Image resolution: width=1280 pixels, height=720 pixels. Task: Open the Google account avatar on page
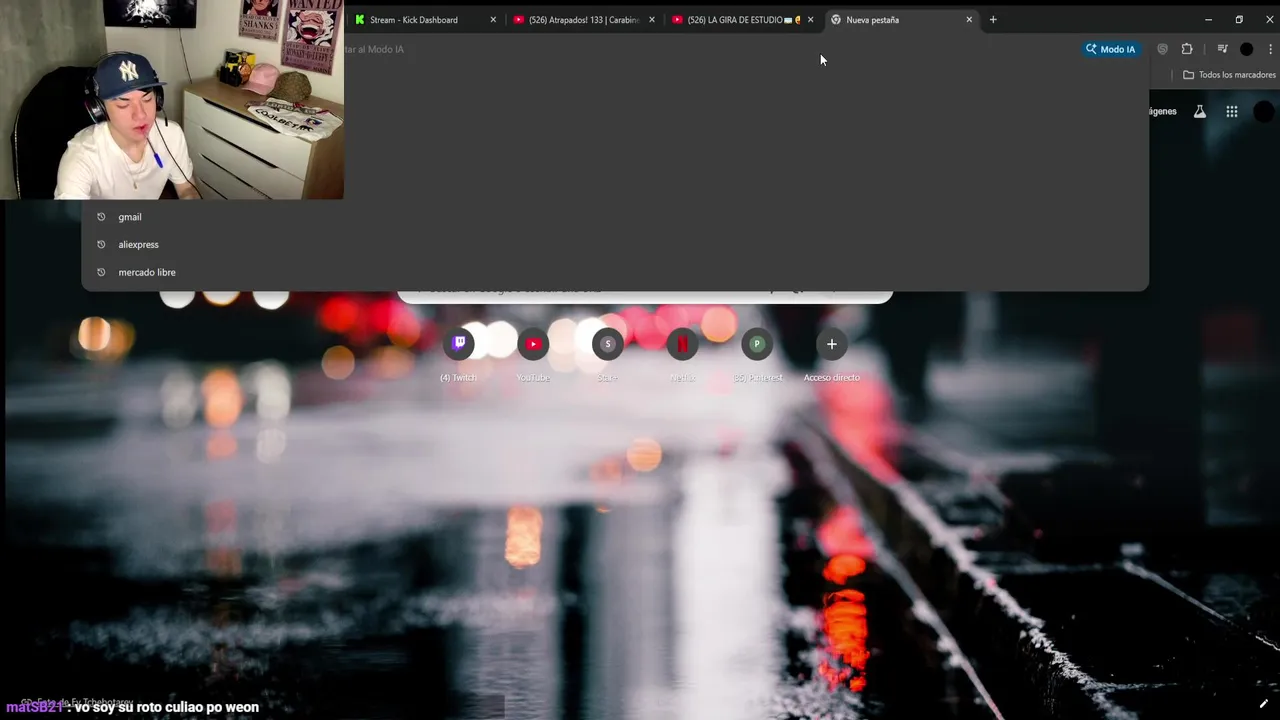1264,112
